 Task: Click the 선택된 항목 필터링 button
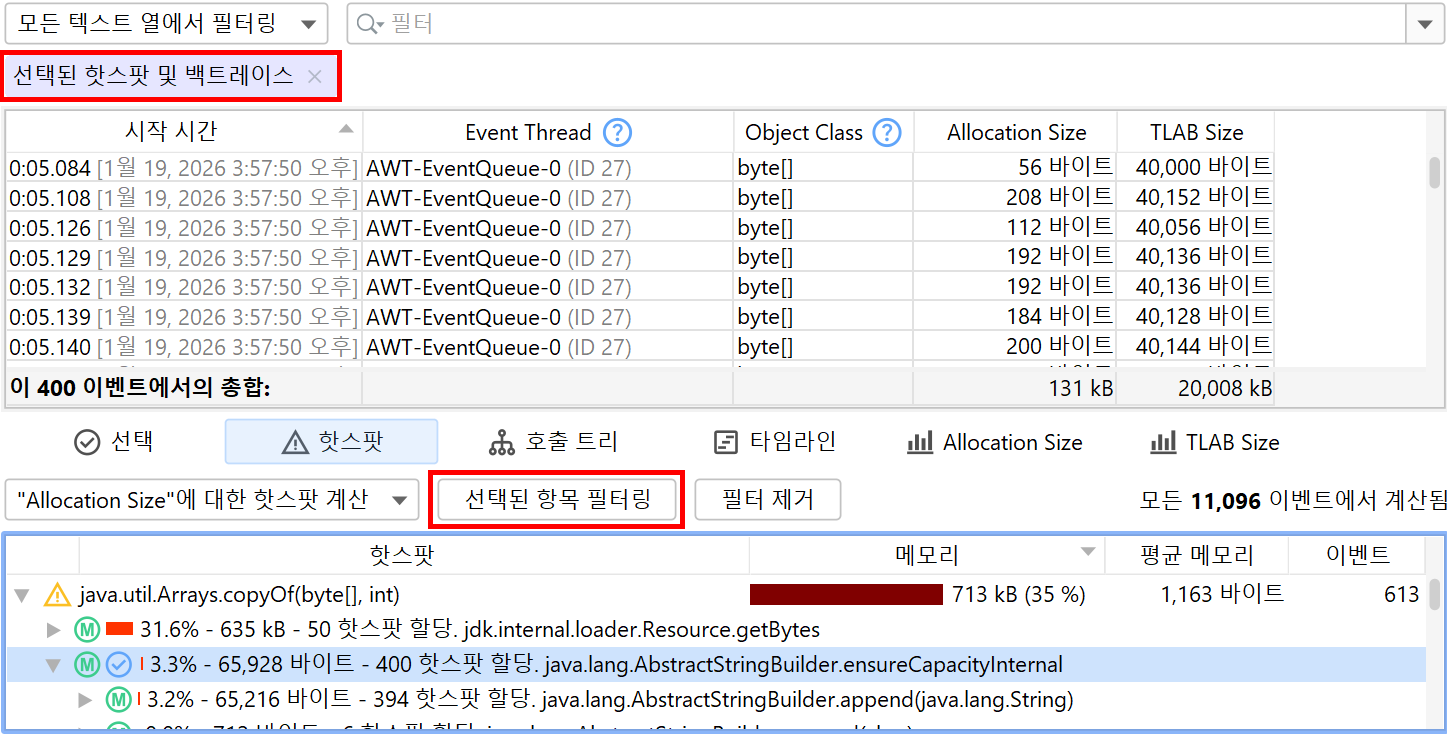point(557,500)
